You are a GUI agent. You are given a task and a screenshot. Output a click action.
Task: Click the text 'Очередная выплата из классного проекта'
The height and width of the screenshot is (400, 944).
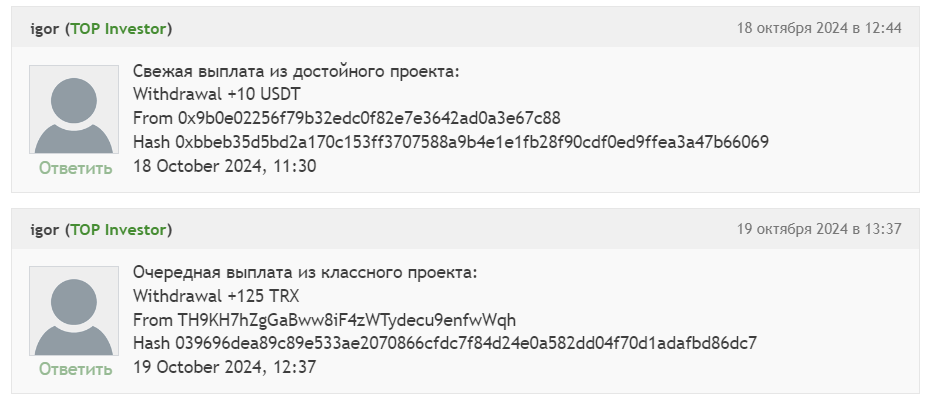305,272
